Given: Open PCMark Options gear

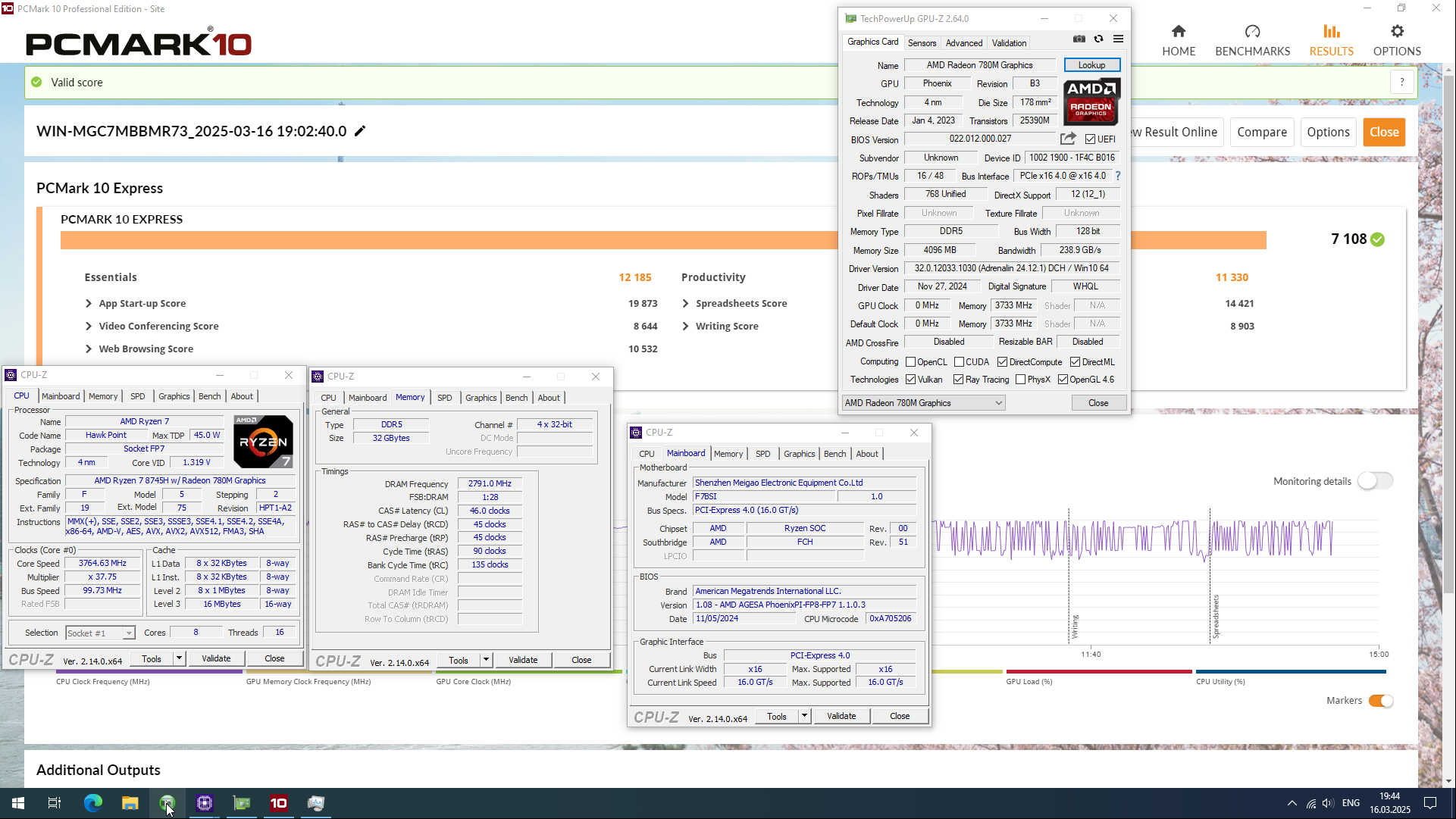Looking at the screenshot, I should tap(1397, 41).
